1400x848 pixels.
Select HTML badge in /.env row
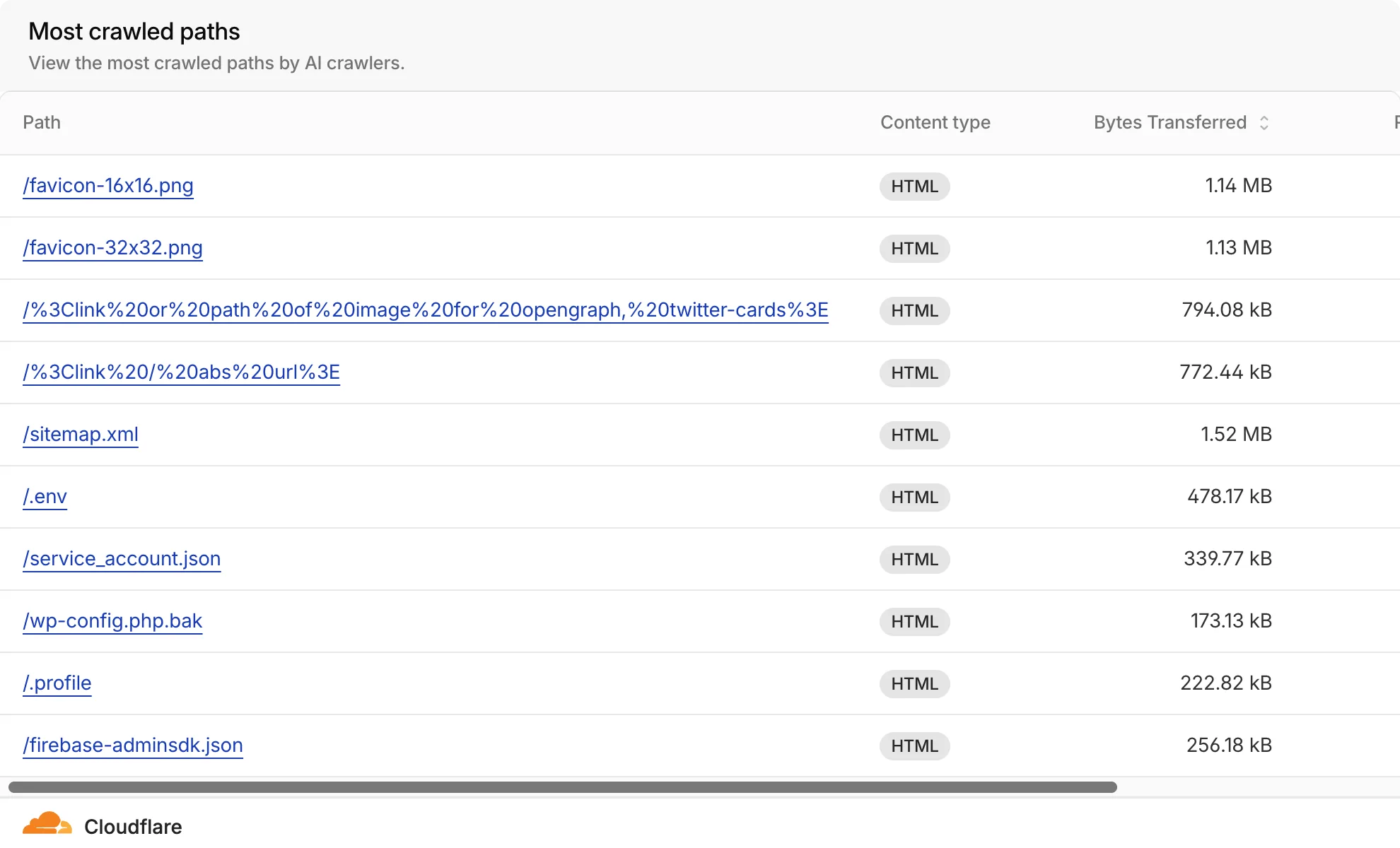pos(915,497)
